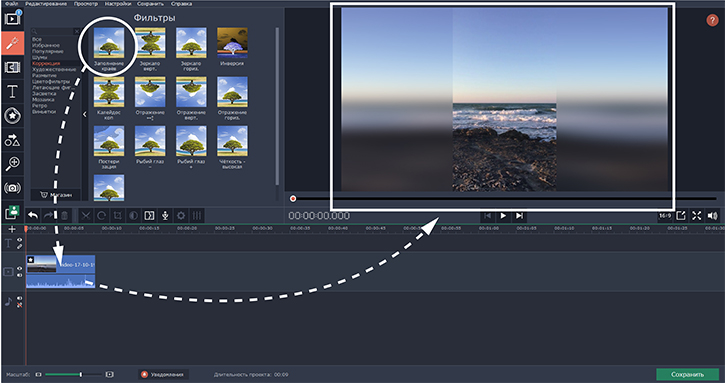This screenshot has height=383, width=728.
Task: Open the Настройки menu
Action: [x=118, y=4]
